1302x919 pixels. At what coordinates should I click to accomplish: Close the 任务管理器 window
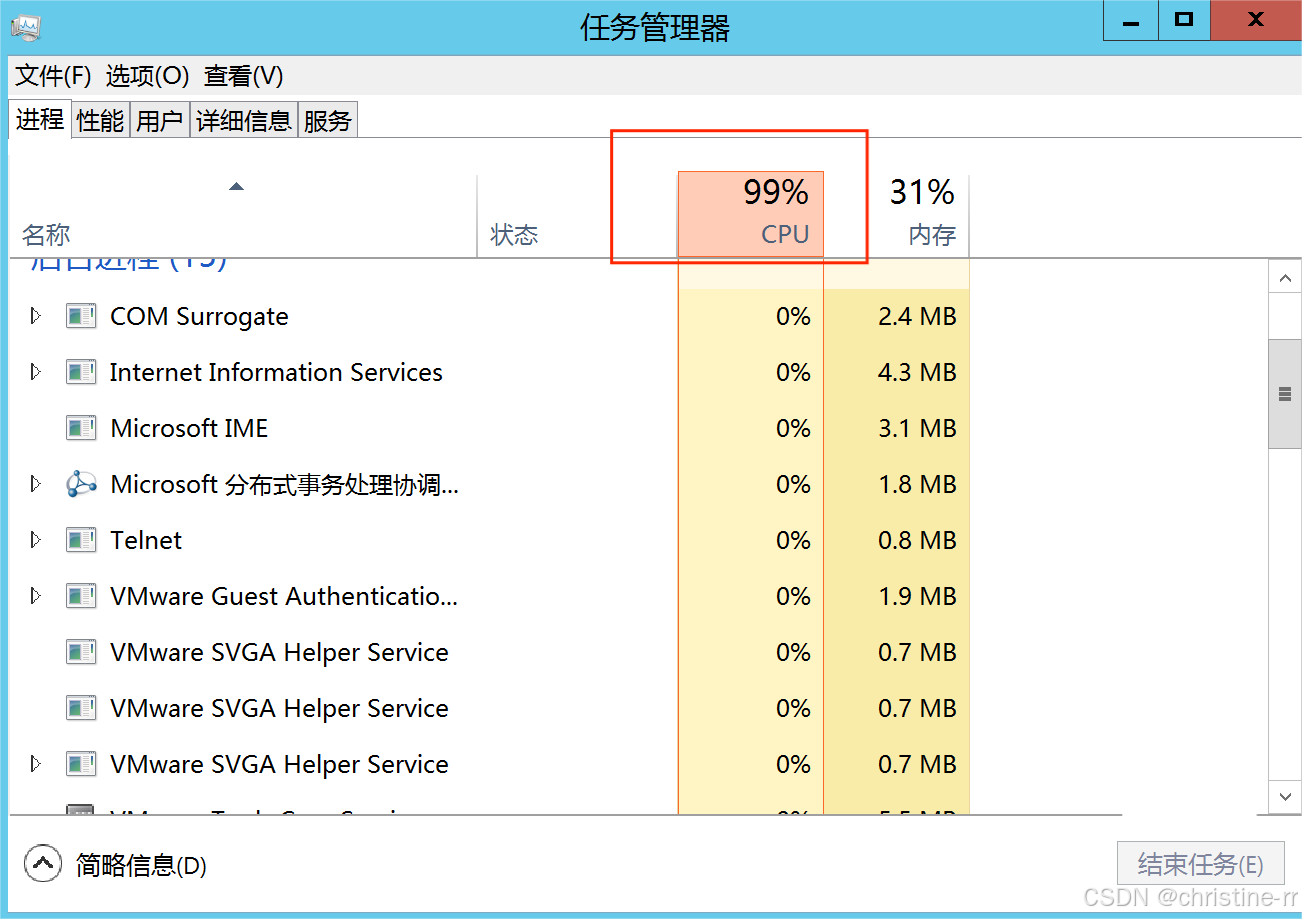coord(1255,20)
